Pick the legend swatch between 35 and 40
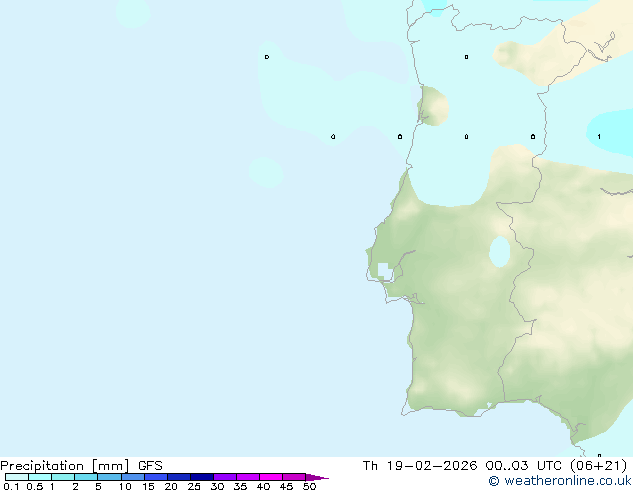The height and width of the screenshot is (490, 634). 248,477
